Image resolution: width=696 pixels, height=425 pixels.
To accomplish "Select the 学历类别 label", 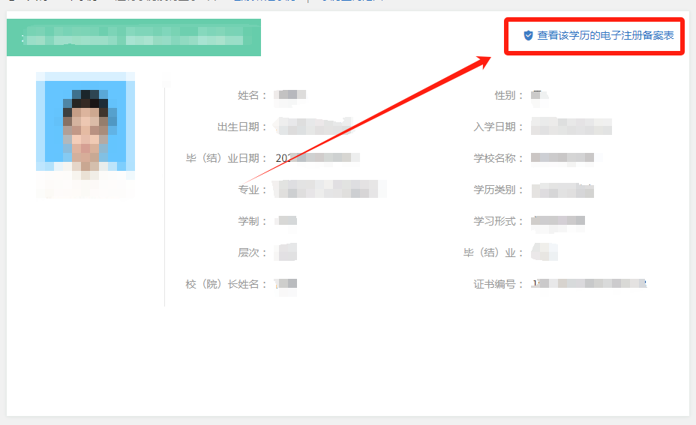I will tap(495, 190).
